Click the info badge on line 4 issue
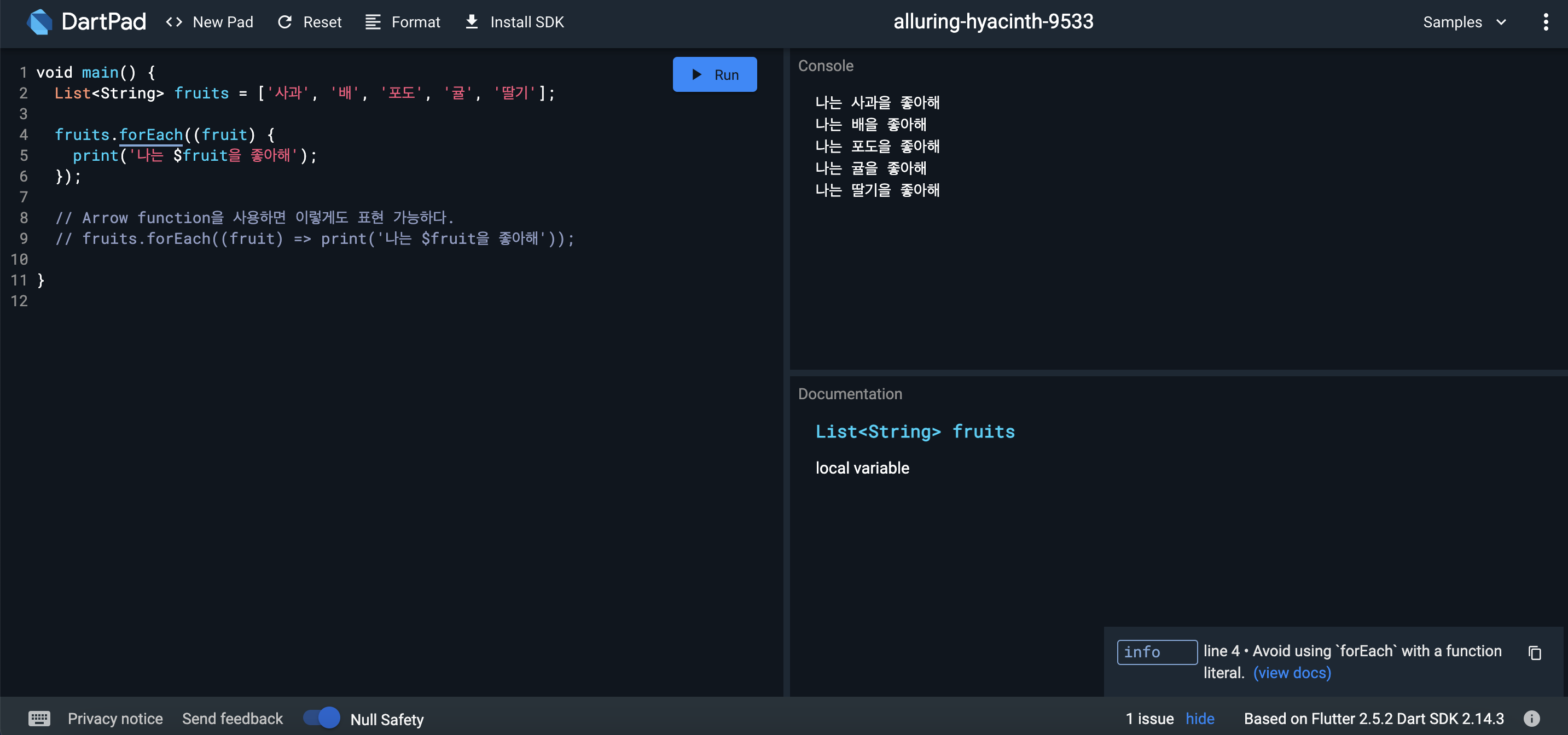This screenshot has width=1568, height=735. 1157,652
